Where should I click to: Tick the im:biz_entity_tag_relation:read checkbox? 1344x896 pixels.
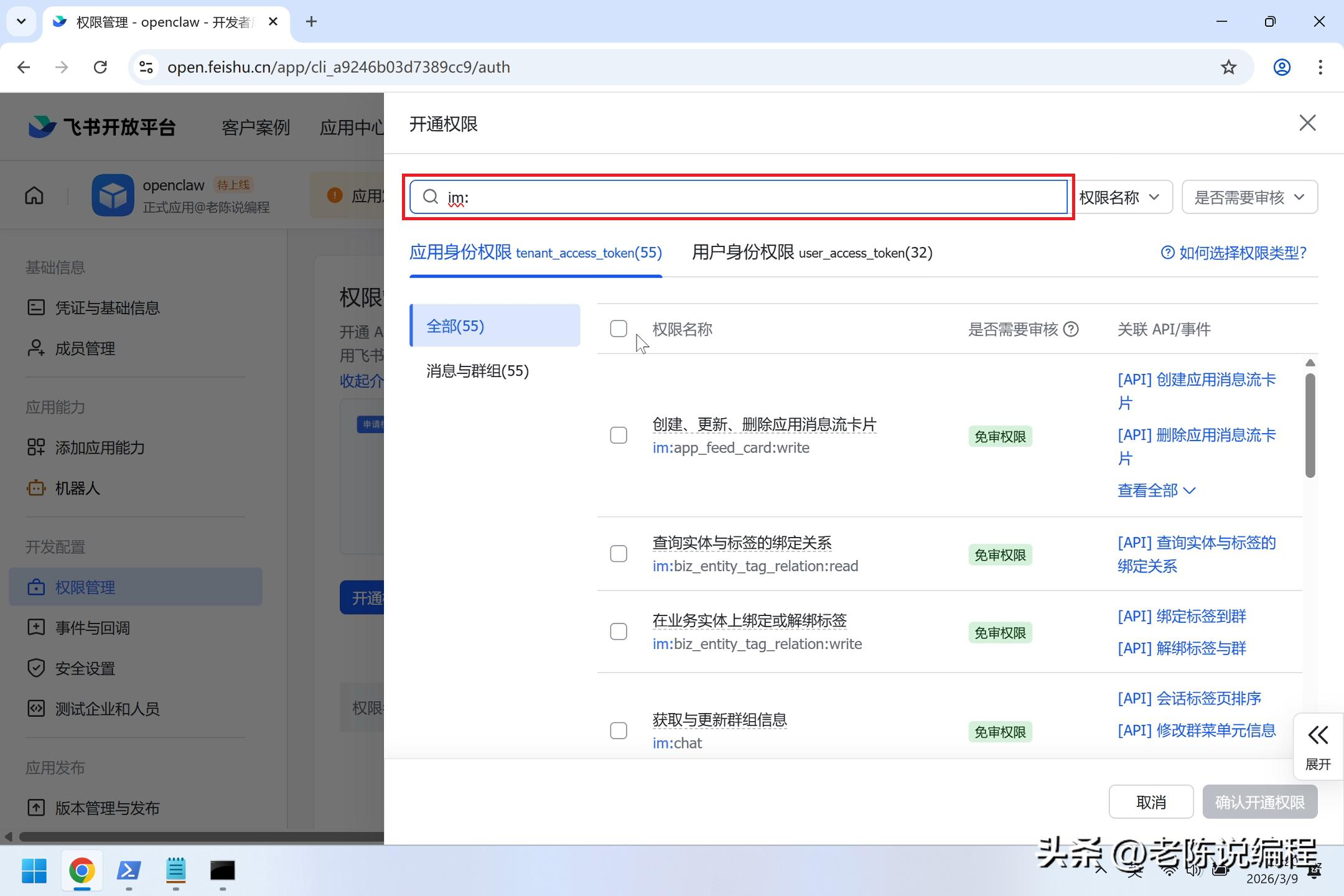point(618,554)
